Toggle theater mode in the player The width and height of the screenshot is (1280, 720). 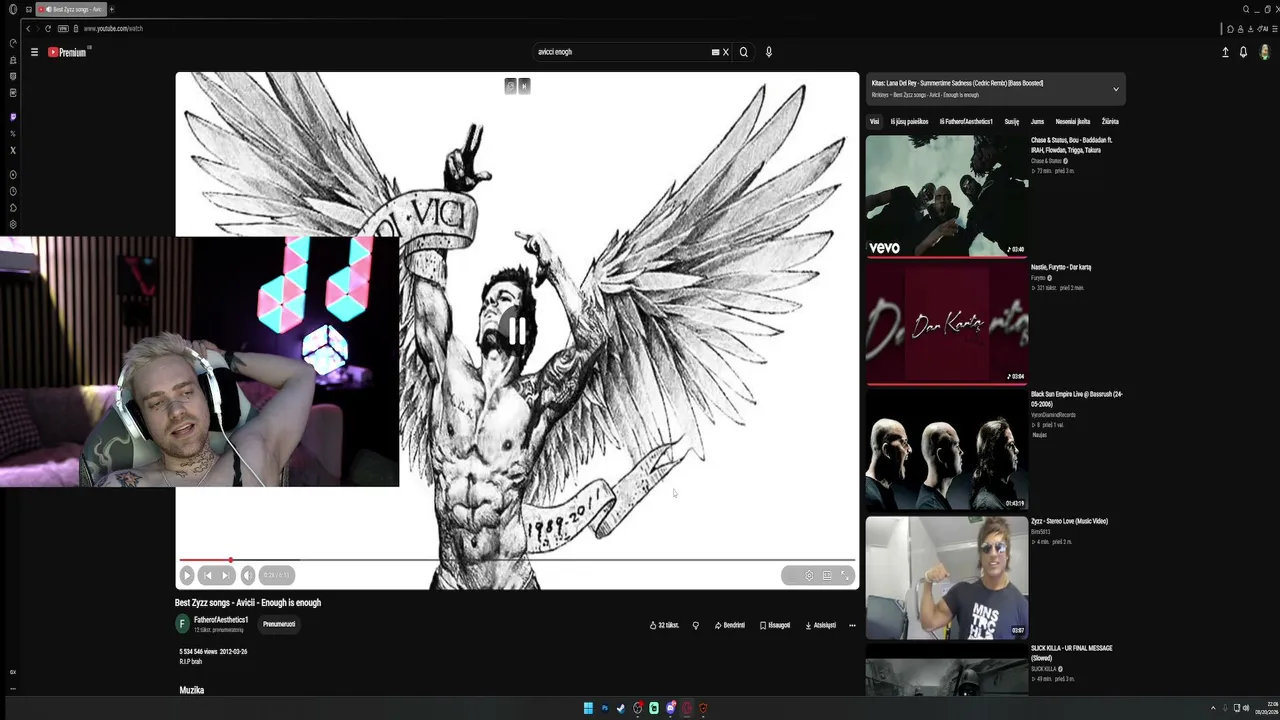tap(827, 575)
